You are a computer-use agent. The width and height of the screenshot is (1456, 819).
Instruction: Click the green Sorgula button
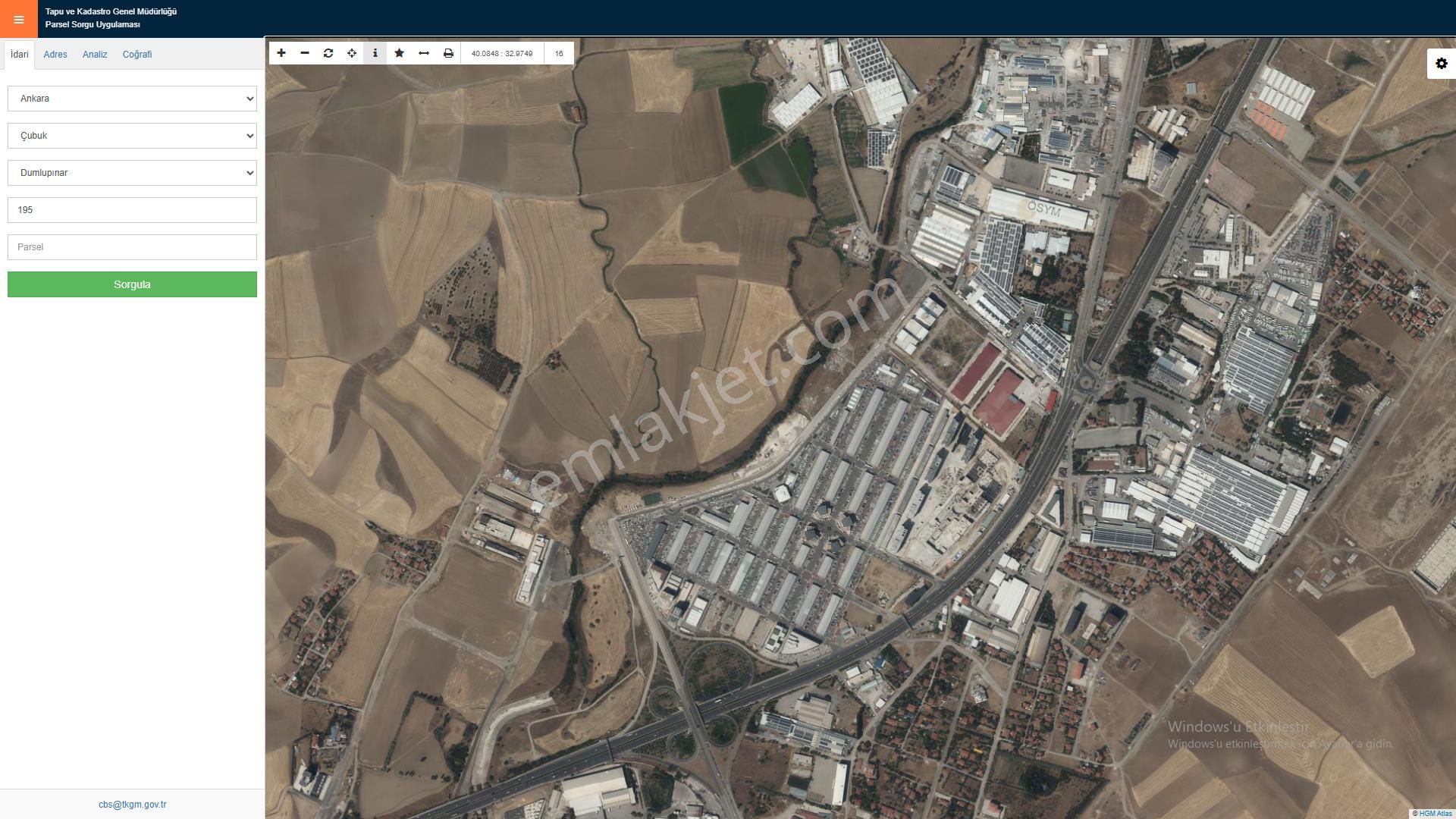(132, 284)
